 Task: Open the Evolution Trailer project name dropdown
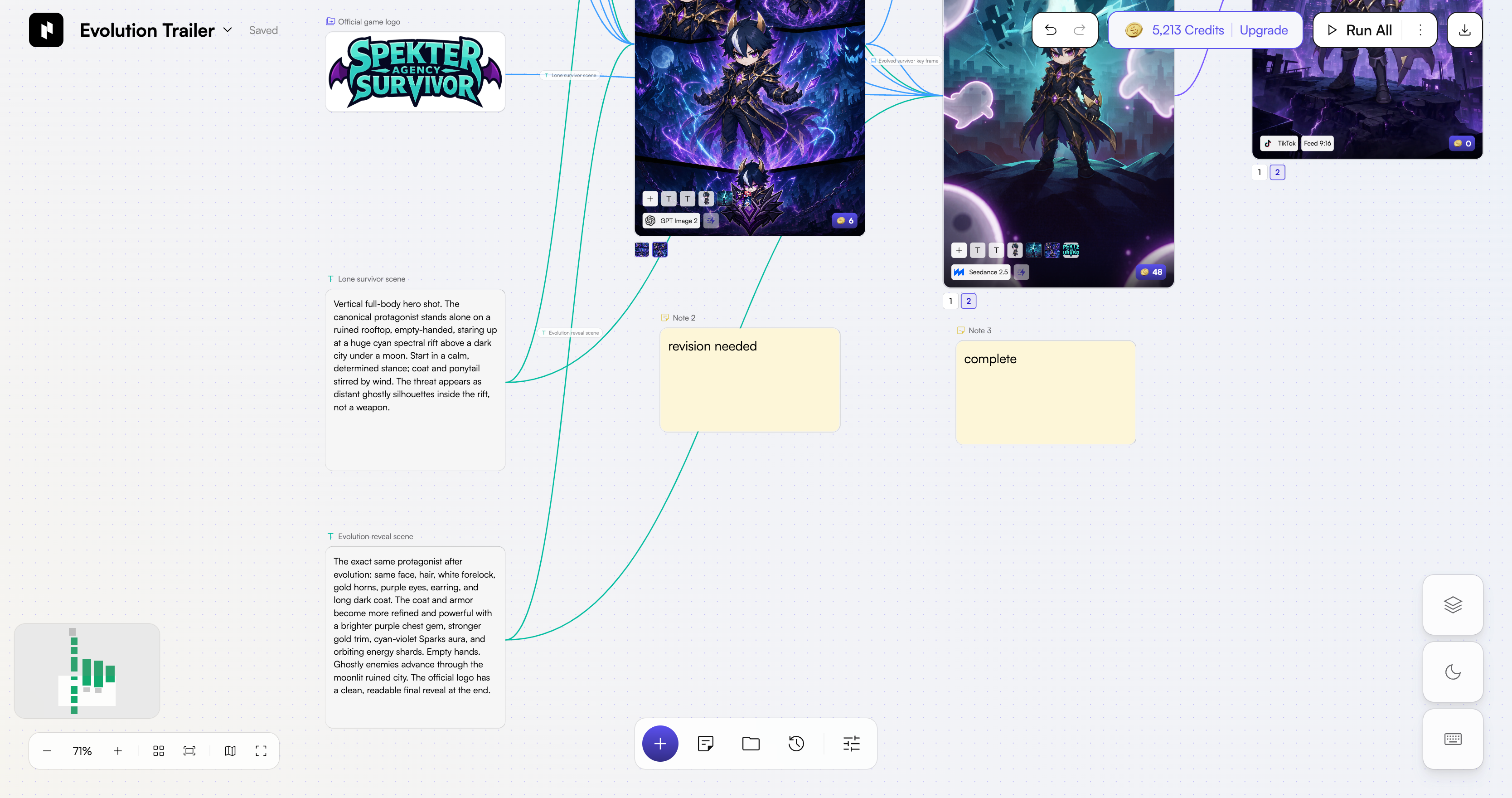(227, 30)
